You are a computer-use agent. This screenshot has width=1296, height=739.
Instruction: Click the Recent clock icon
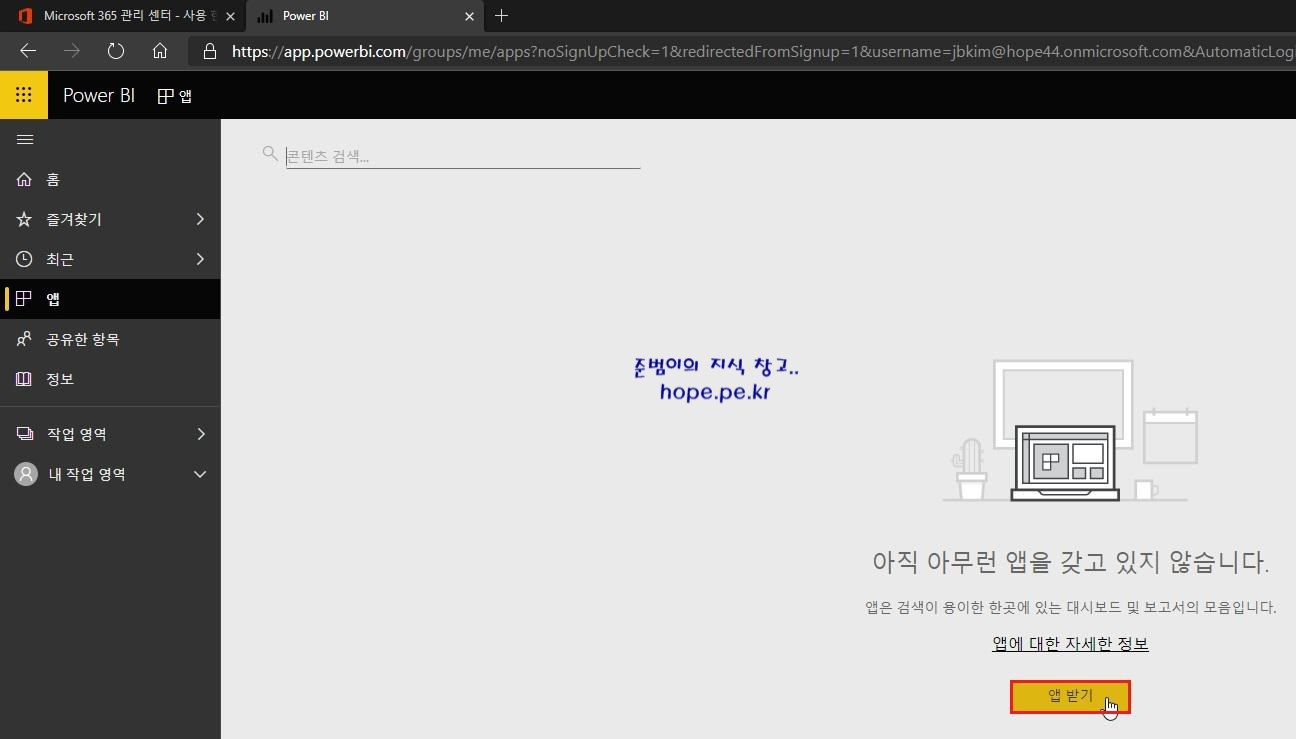[x=25, y=259]
